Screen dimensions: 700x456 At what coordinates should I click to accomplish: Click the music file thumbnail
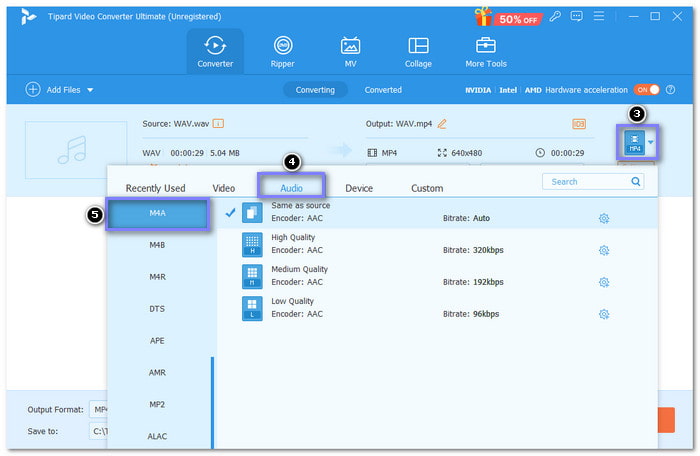pyautogui.click(x=76, y=150)
